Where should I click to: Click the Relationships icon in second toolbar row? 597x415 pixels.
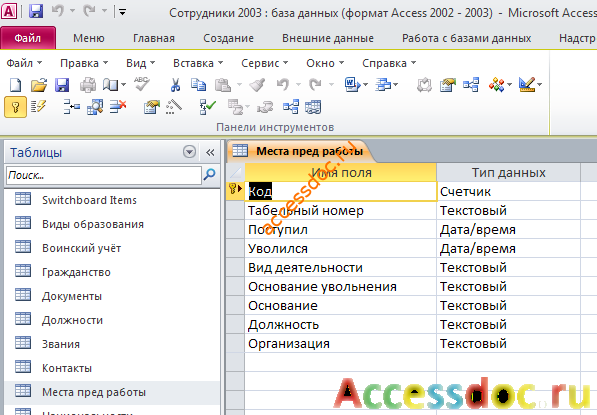coord(291,107)
